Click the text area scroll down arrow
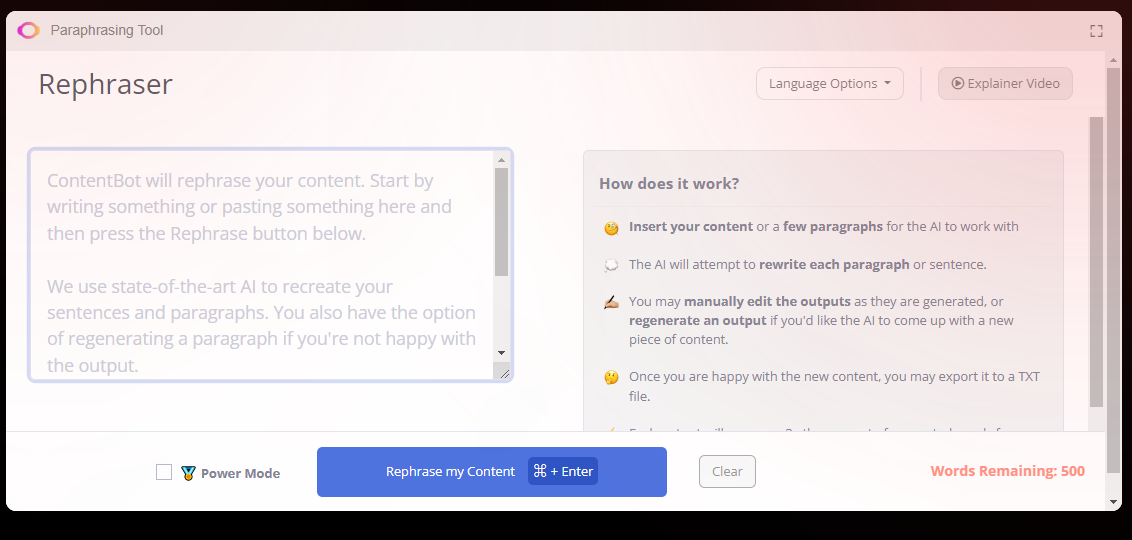 click(501, 353)
